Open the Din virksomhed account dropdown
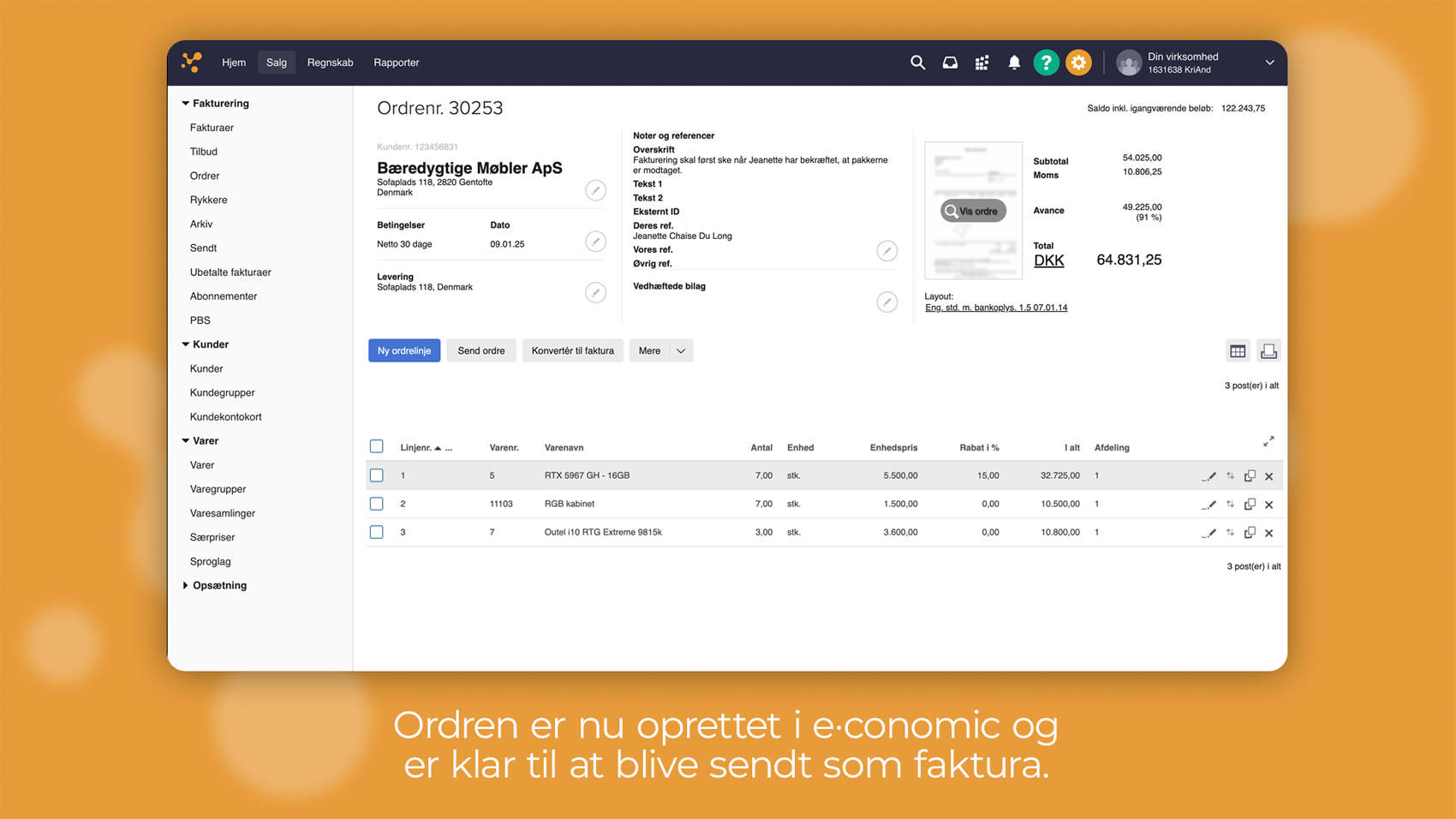The width and height of the screenshot is (1456, 819). point(1269,63)
